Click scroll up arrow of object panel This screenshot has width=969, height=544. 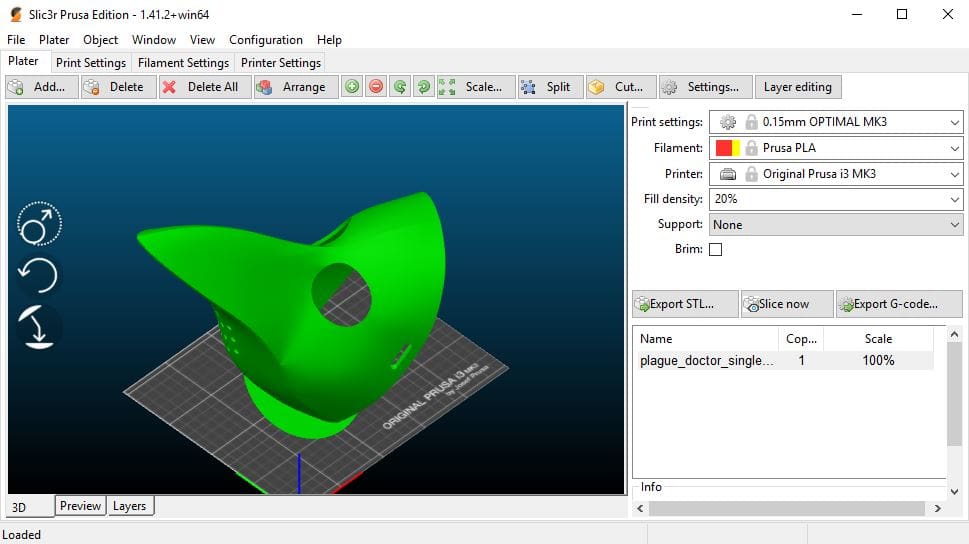[954, 334]
